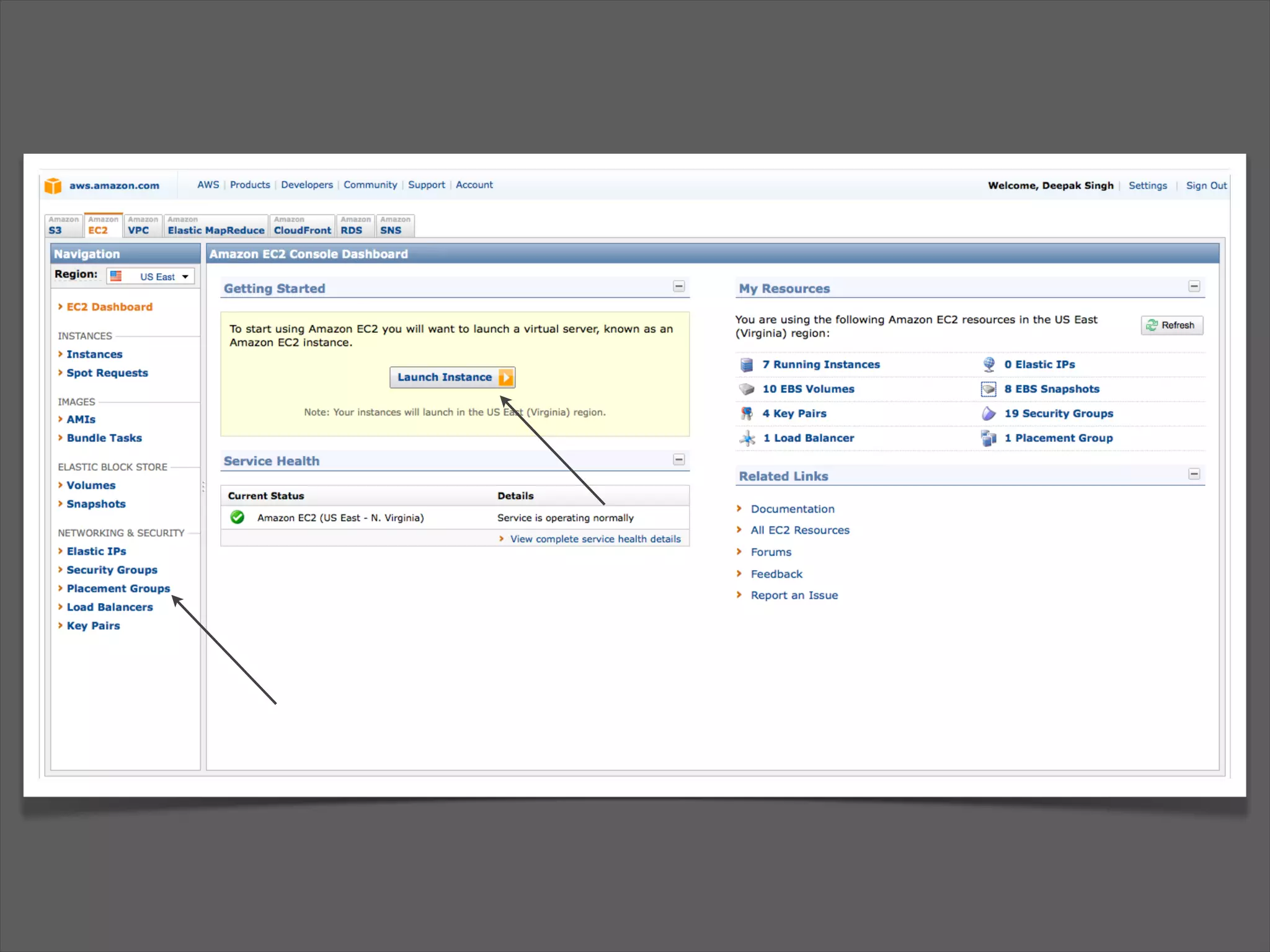Click the Refresh resources button
1270x952 pixels.
point(1171,325)
